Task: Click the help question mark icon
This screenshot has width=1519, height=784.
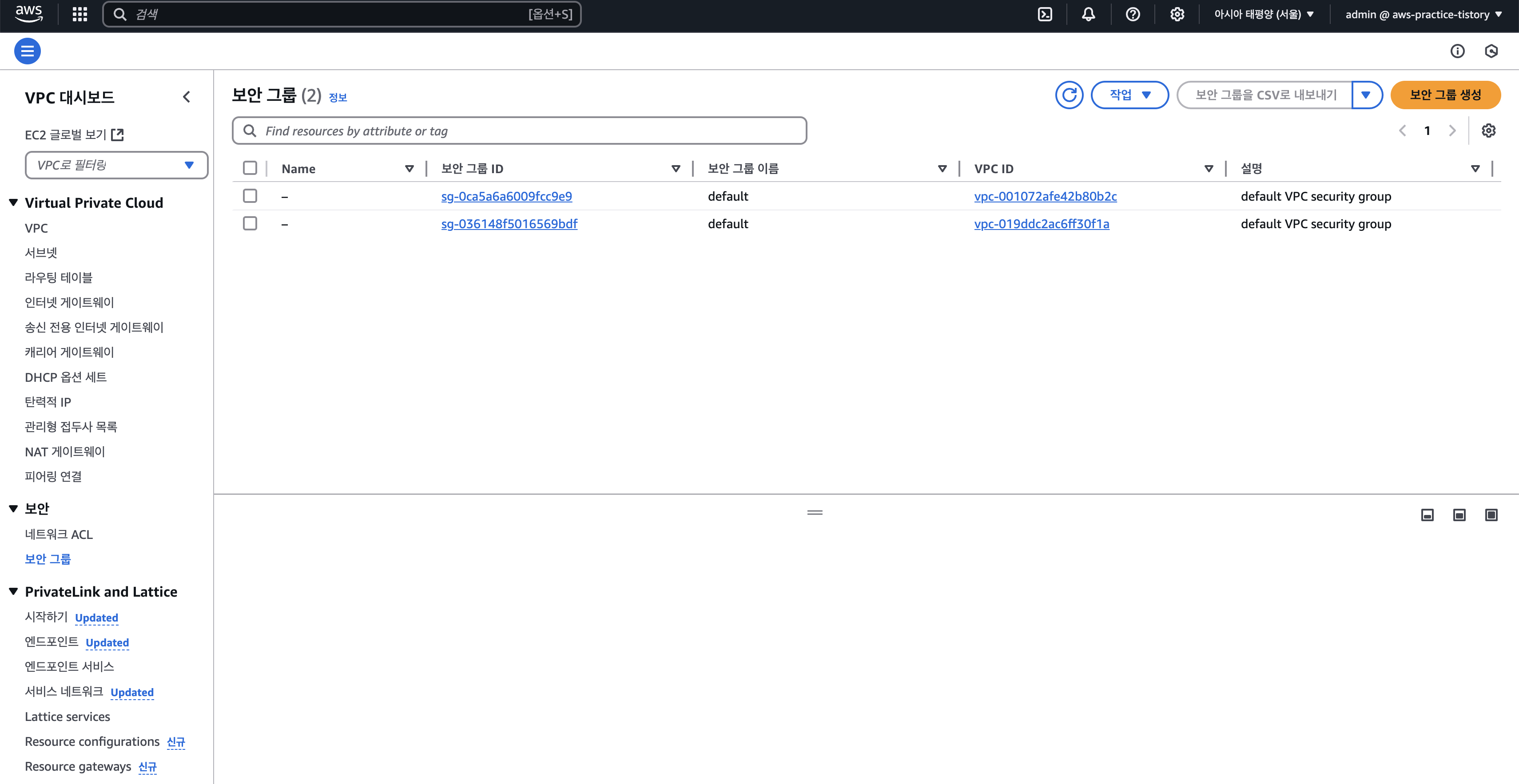Action: [1133, 14]
